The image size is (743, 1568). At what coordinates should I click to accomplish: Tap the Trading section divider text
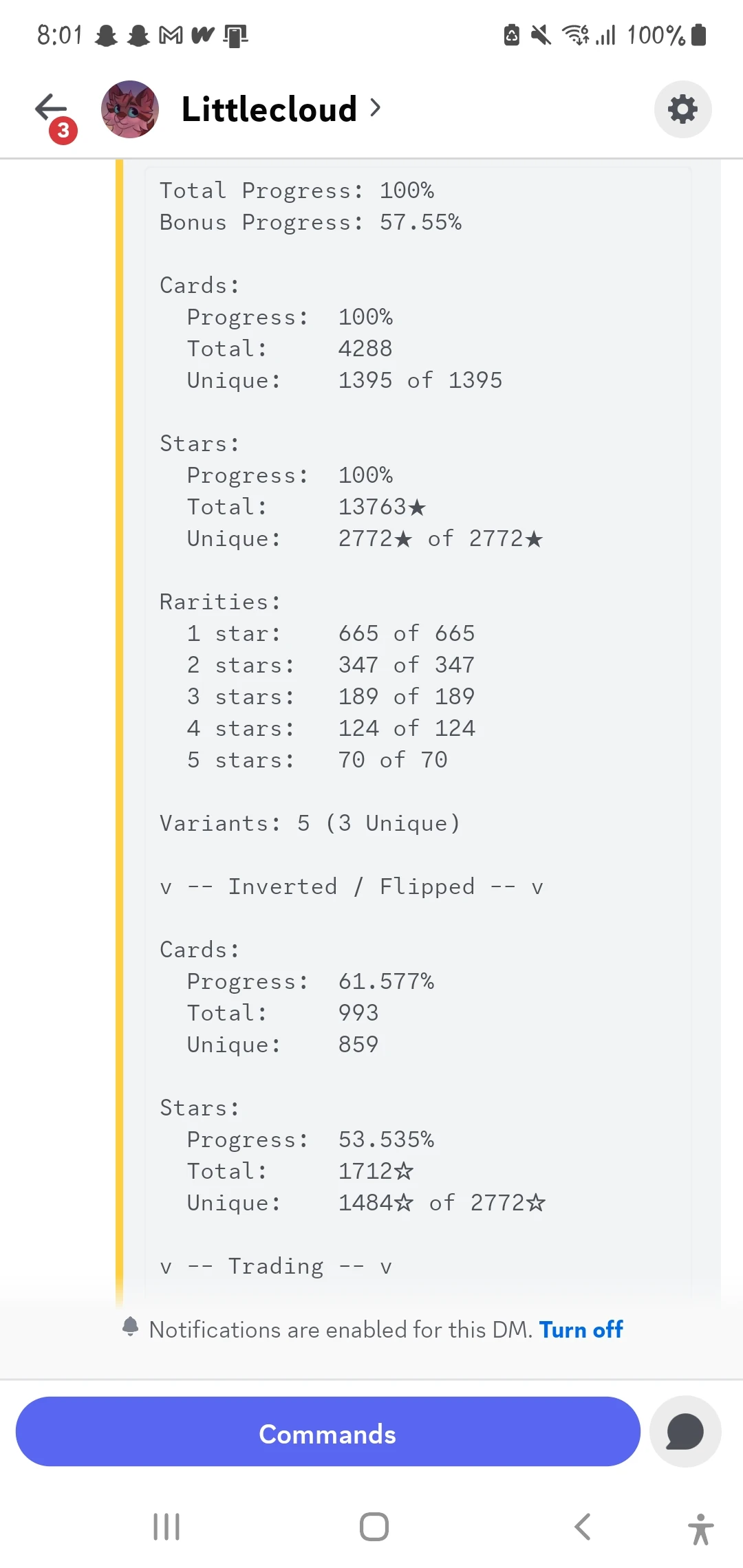[275, 1266]
